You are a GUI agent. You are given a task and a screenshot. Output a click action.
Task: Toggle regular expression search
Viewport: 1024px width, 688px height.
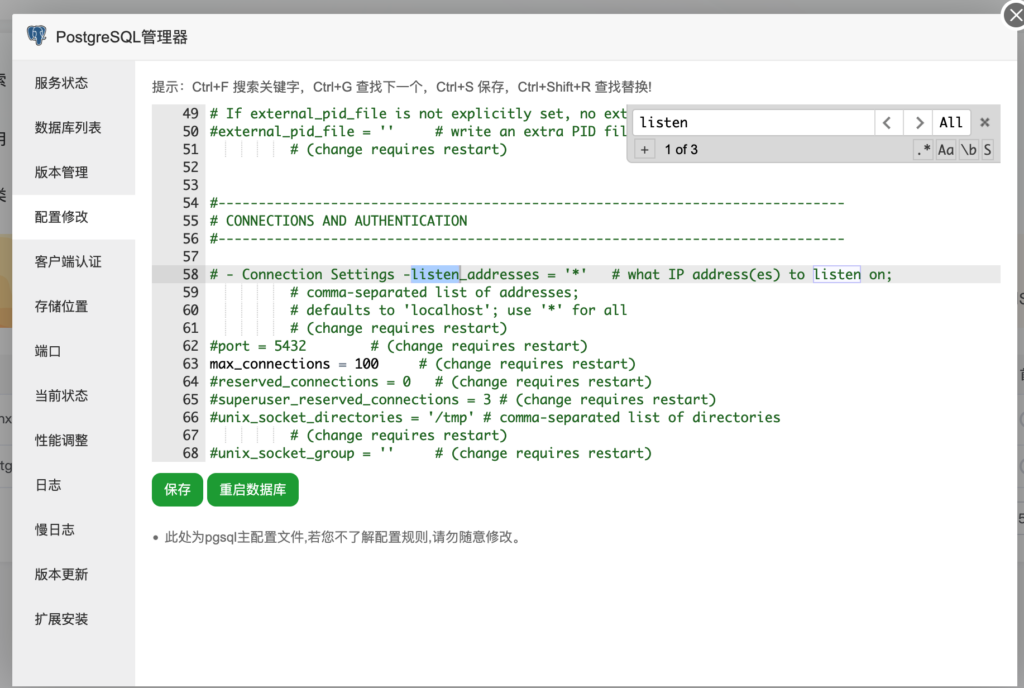click(923, 150)
